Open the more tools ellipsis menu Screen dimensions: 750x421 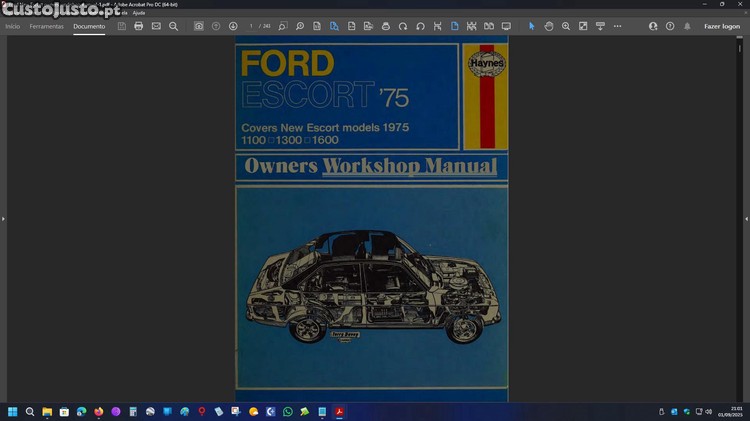617,26
